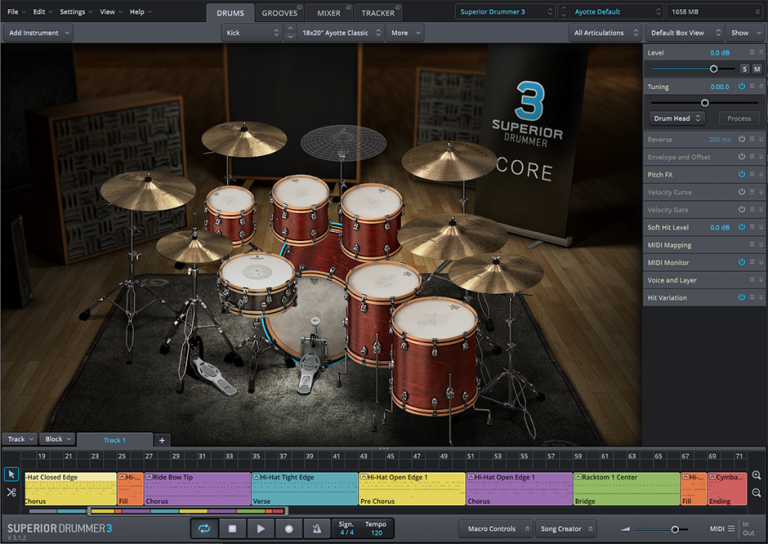This screenshot has height=544, width=768.
Task: Toggle the loop playback button
Action: click(204, 529)
